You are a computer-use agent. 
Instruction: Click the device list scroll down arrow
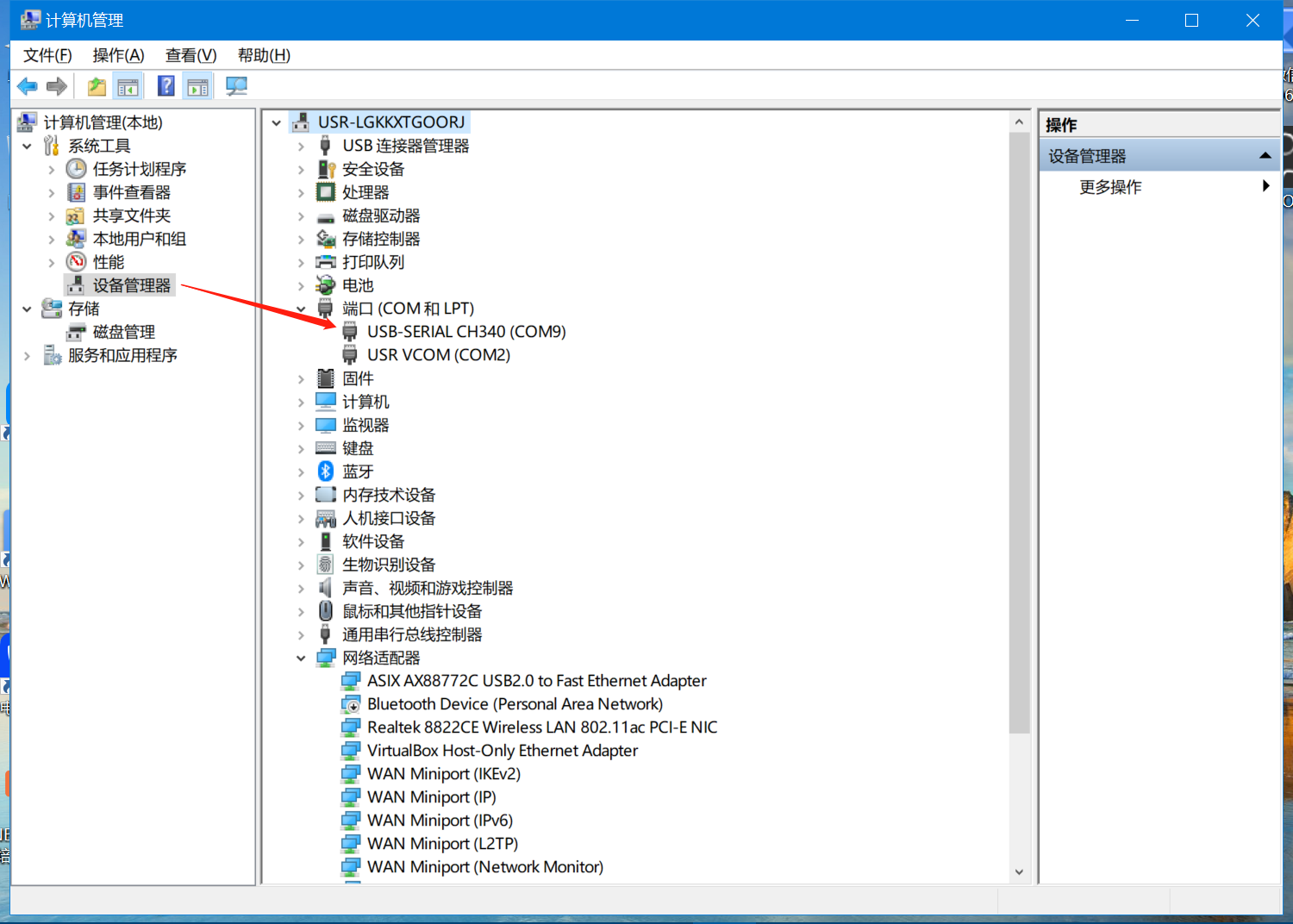coord(1019,872)
